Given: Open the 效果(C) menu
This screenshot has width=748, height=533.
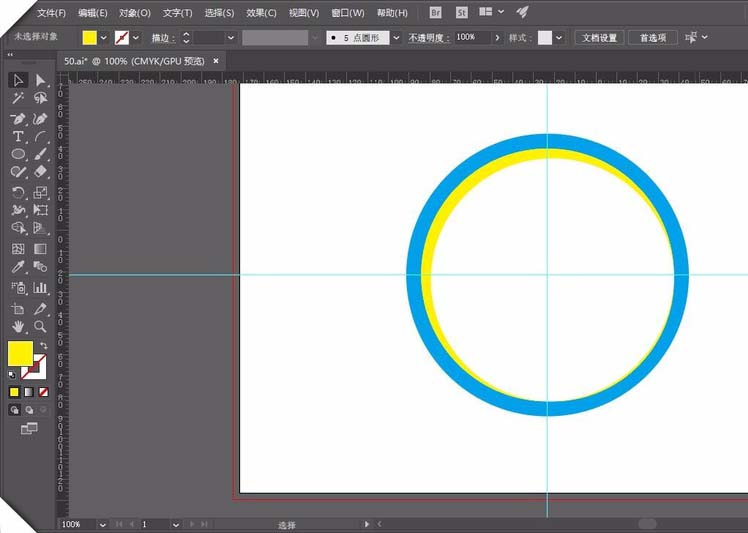Looking at the screenshot, I should click(x=261, y=13).
